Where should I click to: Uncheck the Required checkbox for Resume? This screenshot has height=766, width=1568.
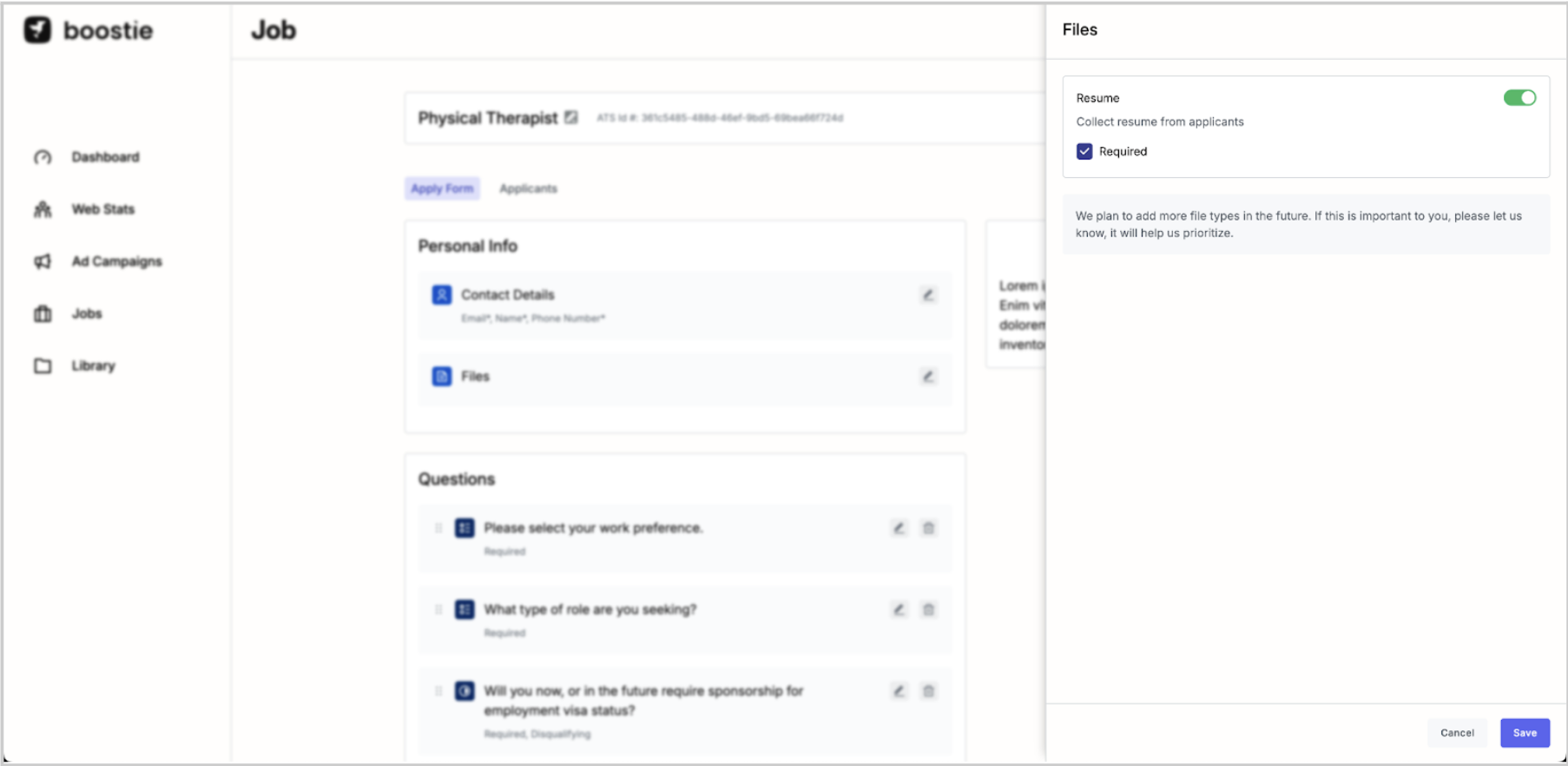[1084, 151]
